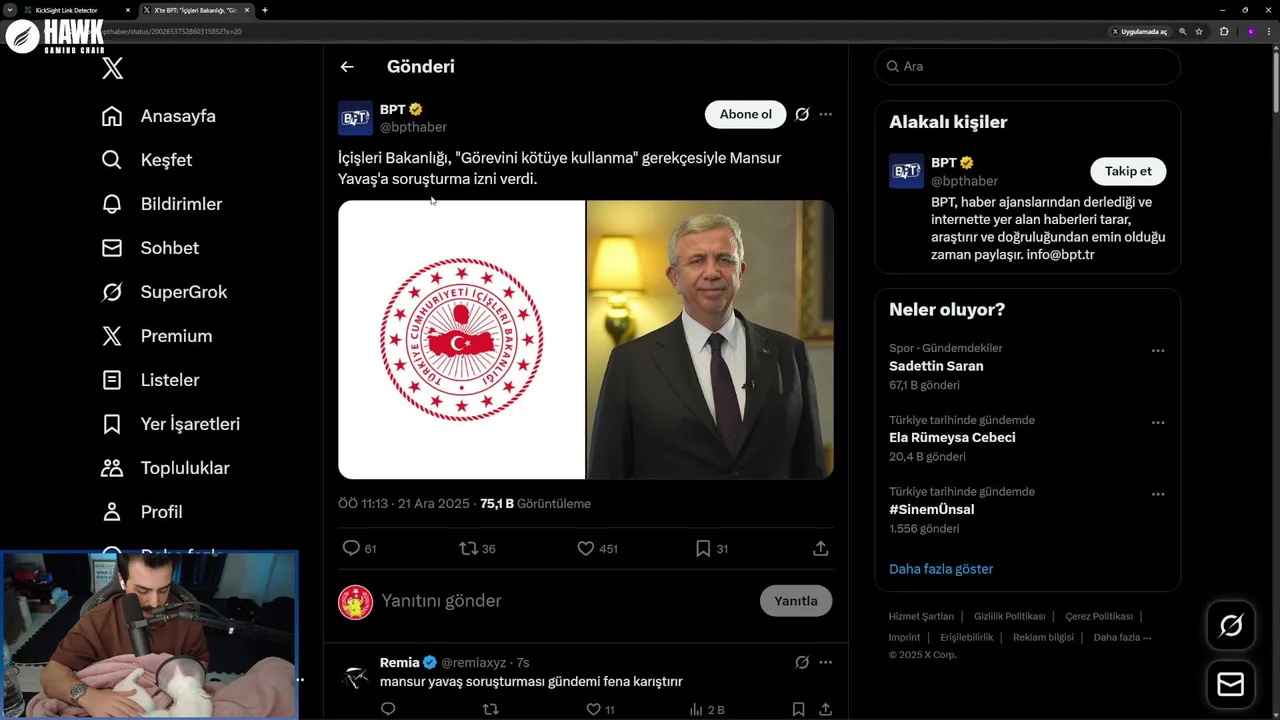Click the Ara search field

coord(1030,66)
